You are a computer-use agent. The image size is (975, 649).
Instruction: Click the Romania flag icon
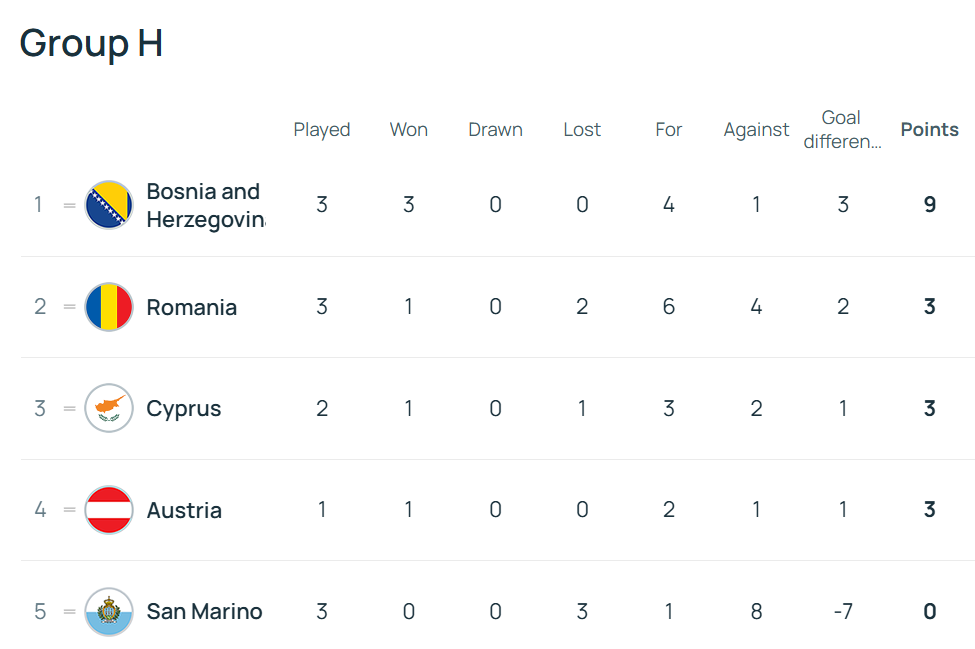[x=109, y=306]
